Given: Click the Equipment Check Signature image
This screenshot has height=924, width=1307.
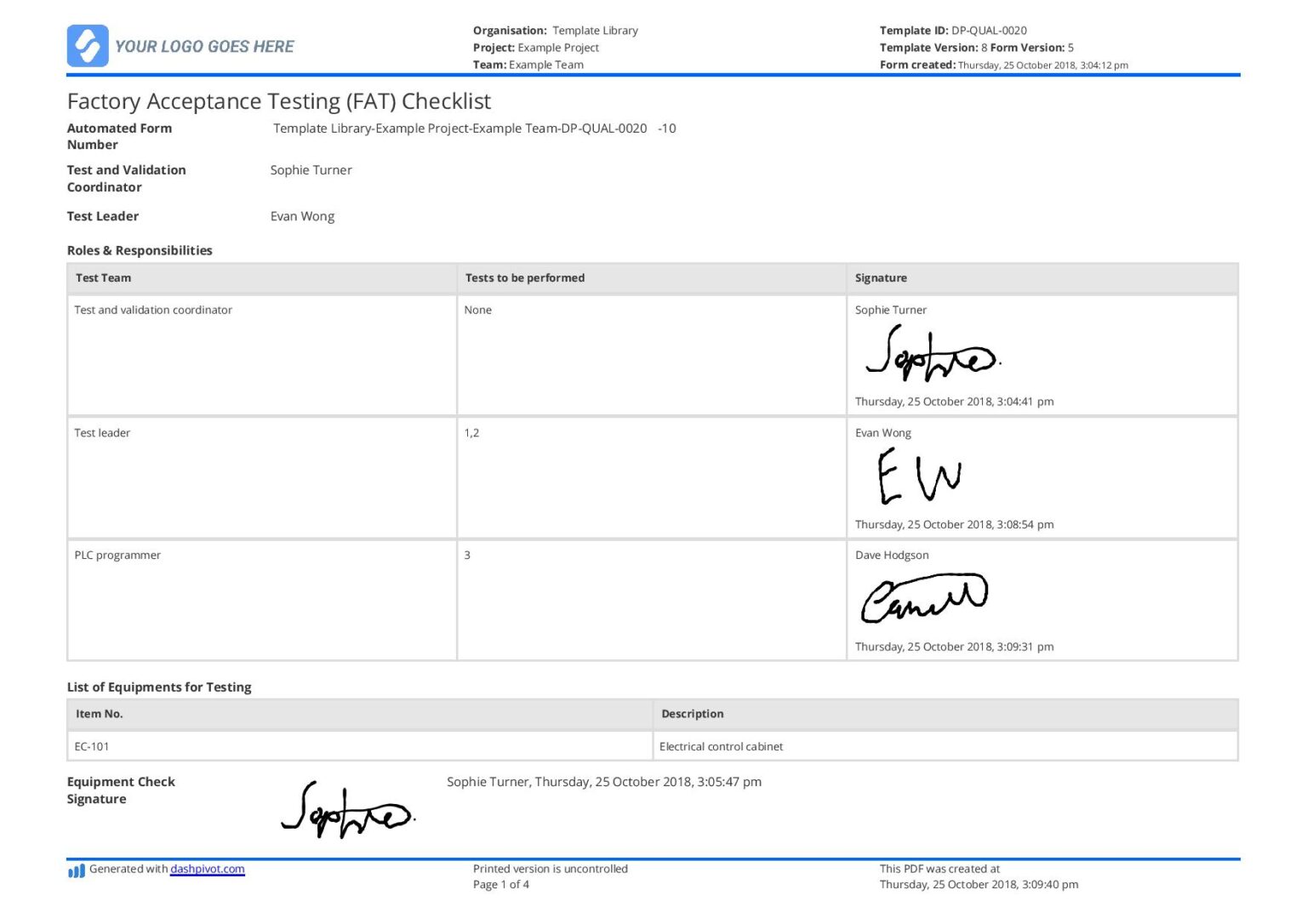Looking at the screenshot, I should coord(349,811).
